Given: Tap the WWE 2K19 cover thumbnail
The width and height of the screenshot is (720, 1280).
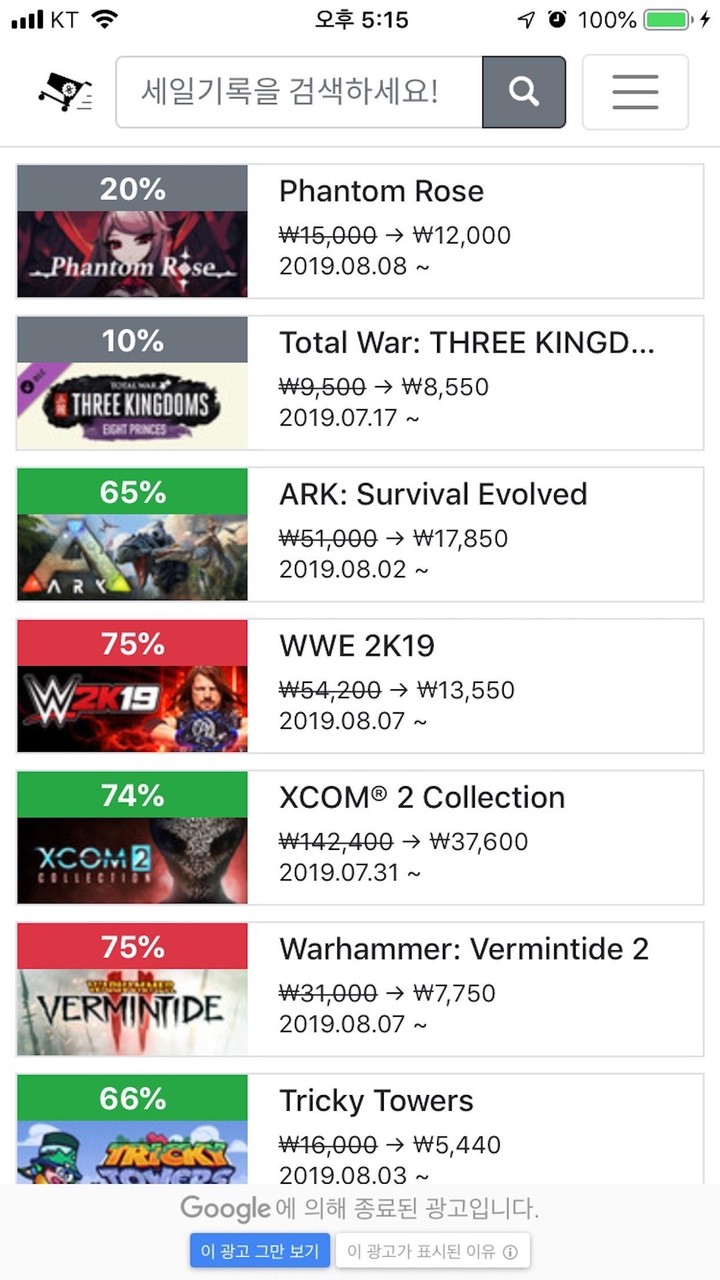Looking at the screenshot, I should tap(132, 708).
